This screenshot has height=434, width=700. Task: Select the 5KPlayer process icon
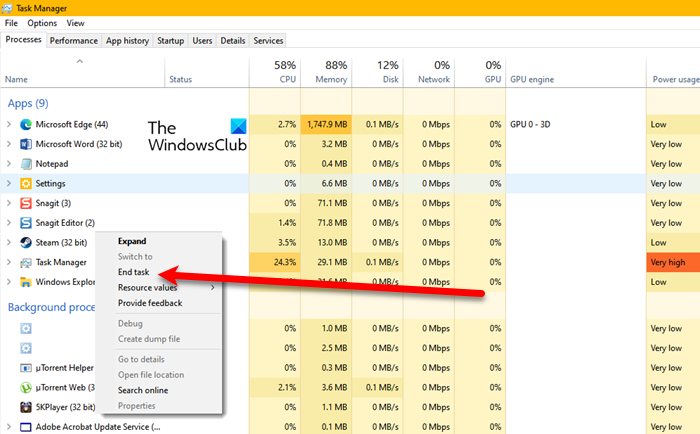(x=26, y=407)
